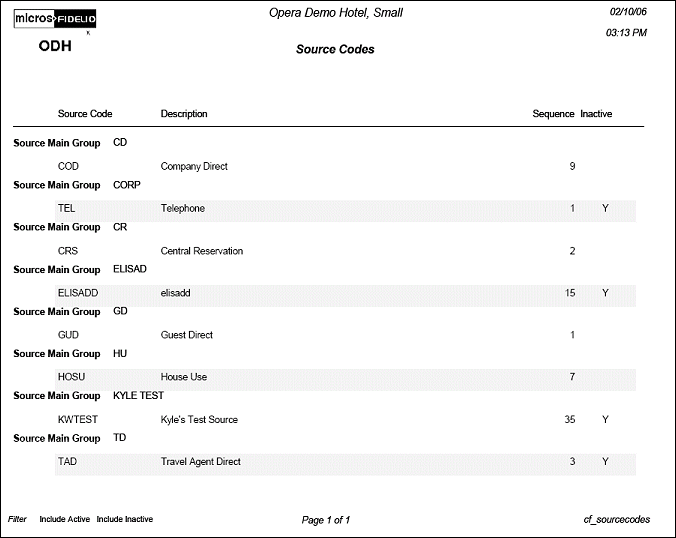Click the CRS source code

point(68,251)
